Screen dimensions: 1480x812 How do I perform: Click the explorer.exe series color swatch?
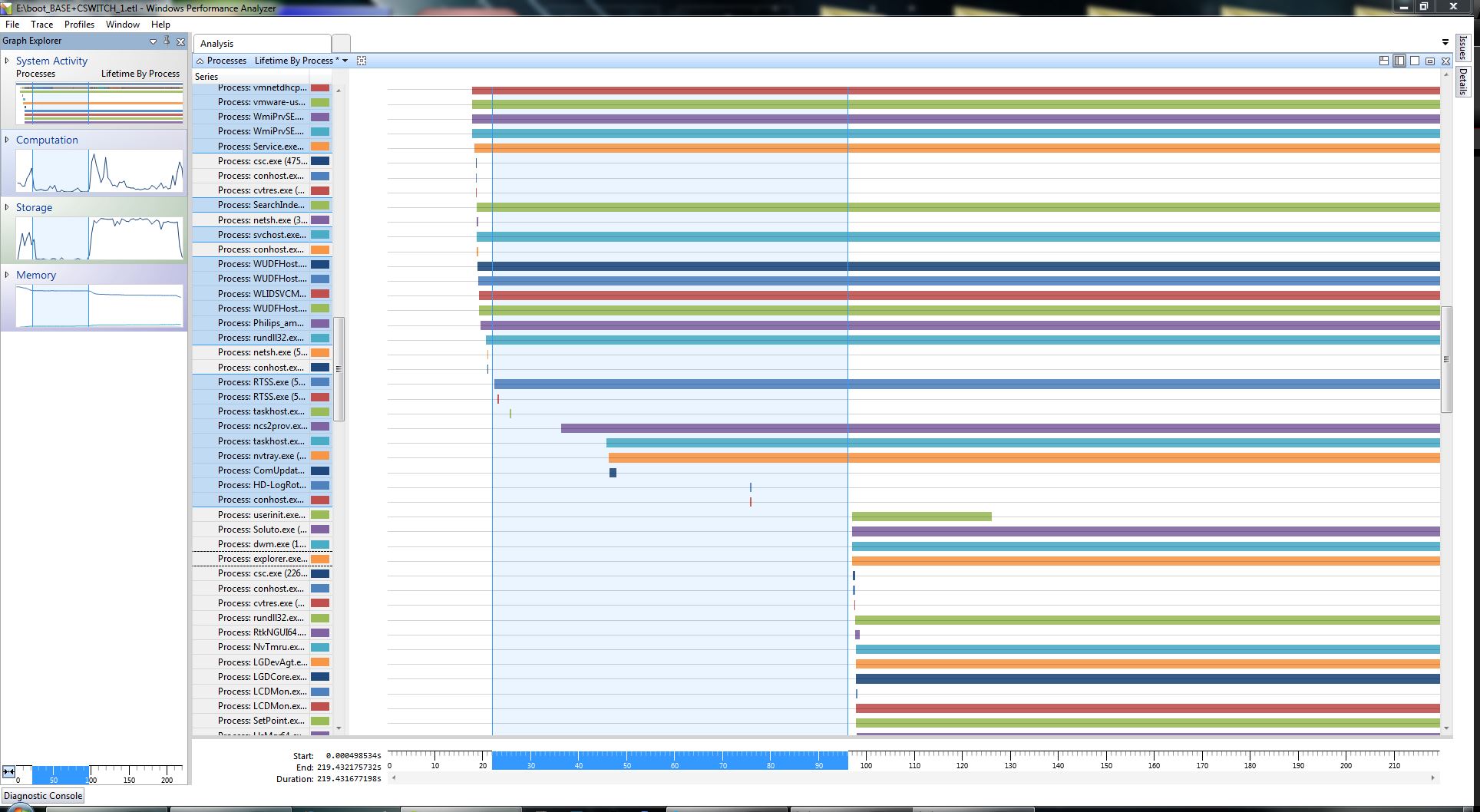[319, 559]
